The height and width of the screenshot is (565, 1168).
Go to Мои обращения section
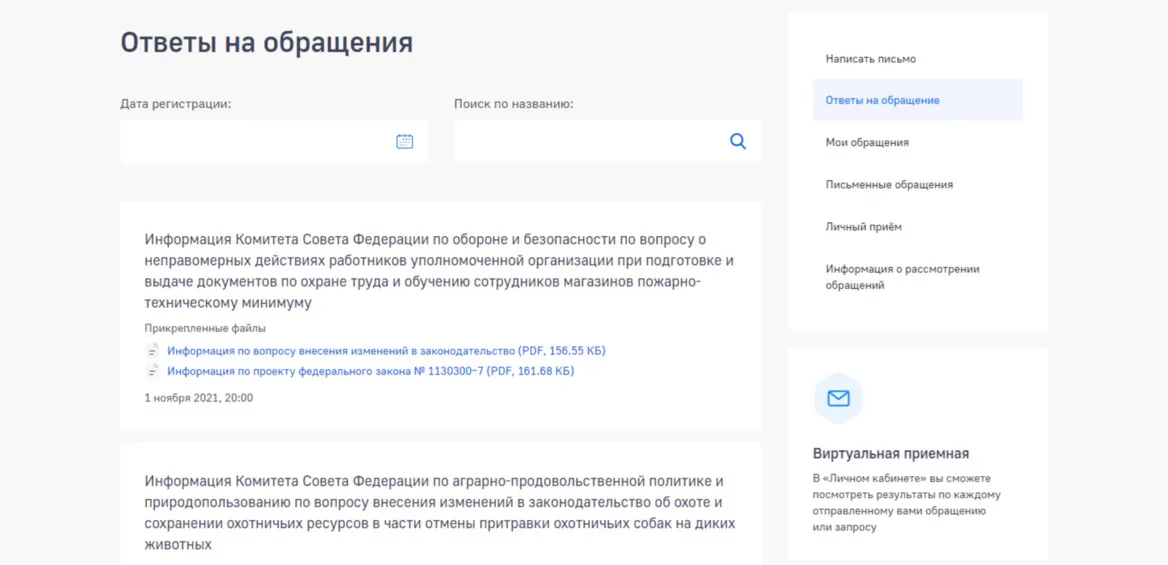click(x=867, y=142)
